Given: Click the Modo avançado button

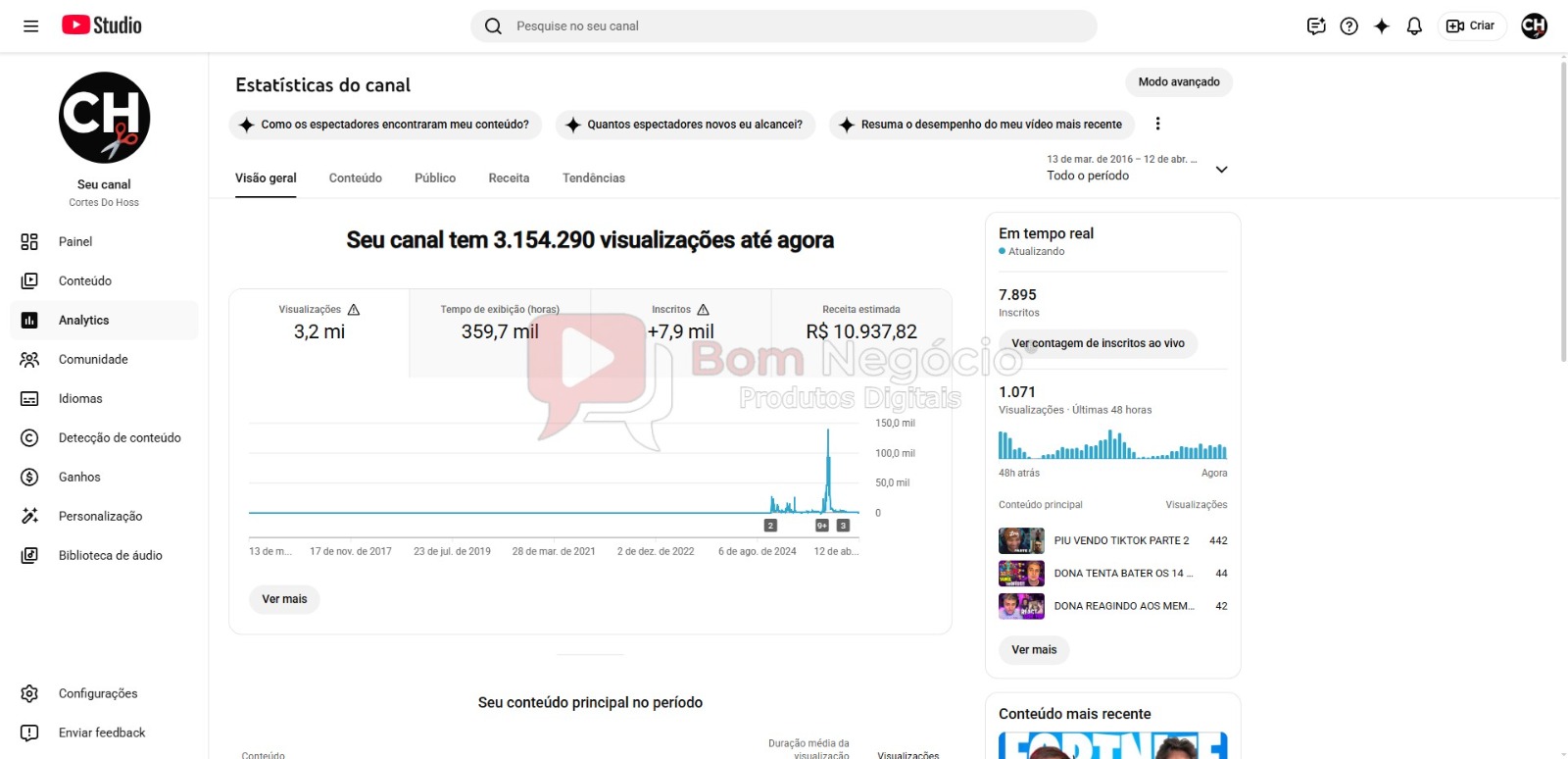Looking at the screenshot, I should 1178,82.
